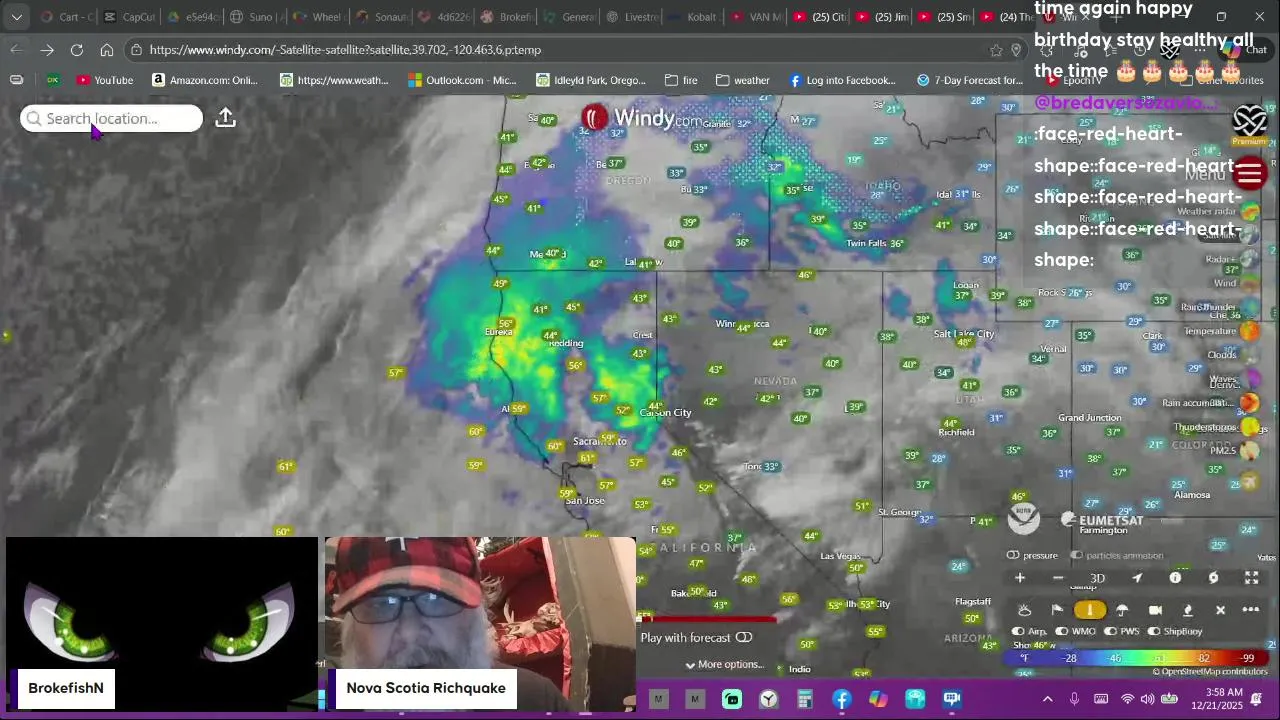The width and height of the screenshot is (1280, 720).
Task: Switch to the Kobalt browser tab
Action: (692, 17)
